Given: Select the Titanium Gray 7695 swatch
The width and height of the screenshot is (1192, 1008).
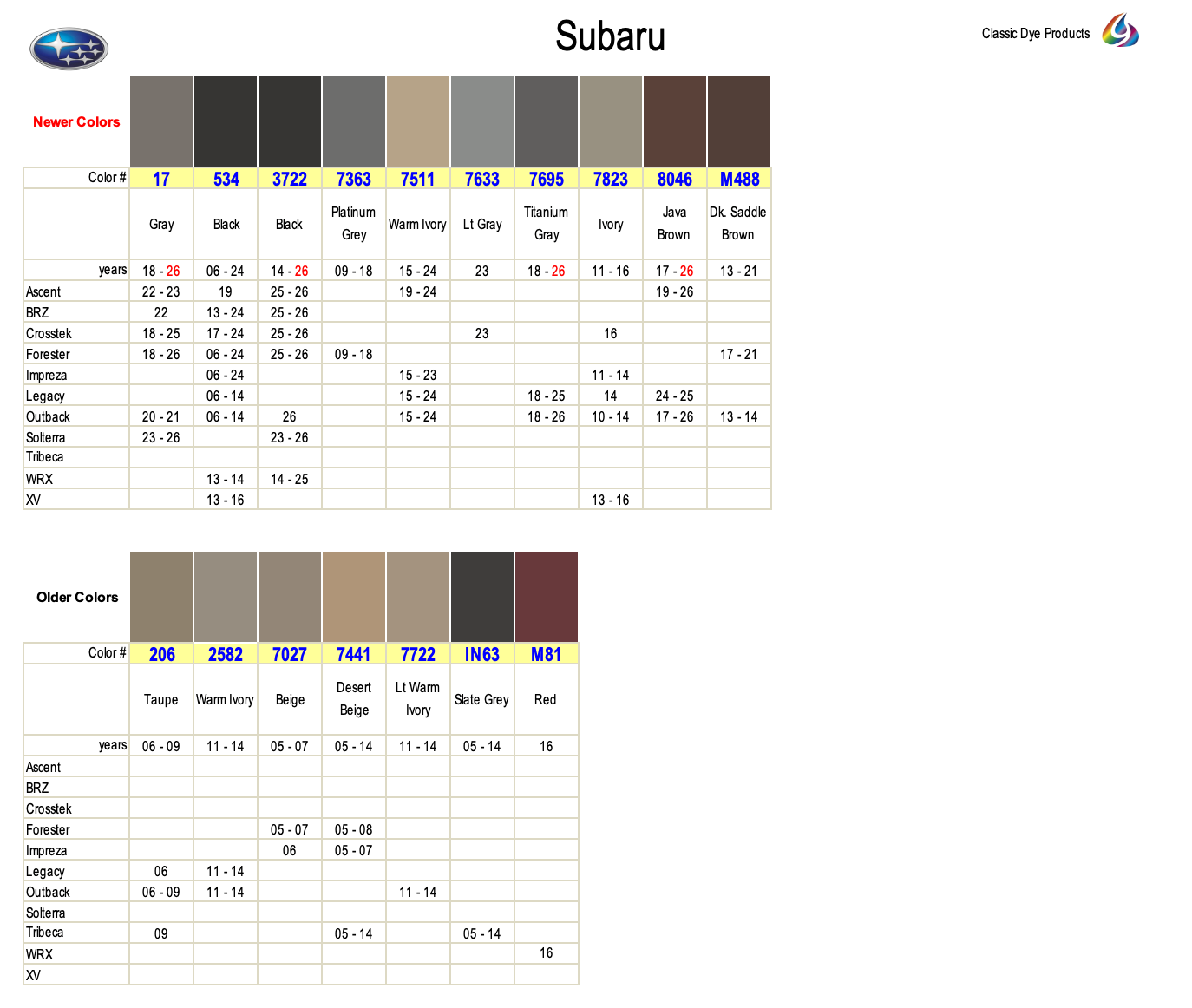Looking at the screenshot, I should (x=547, y=121).
